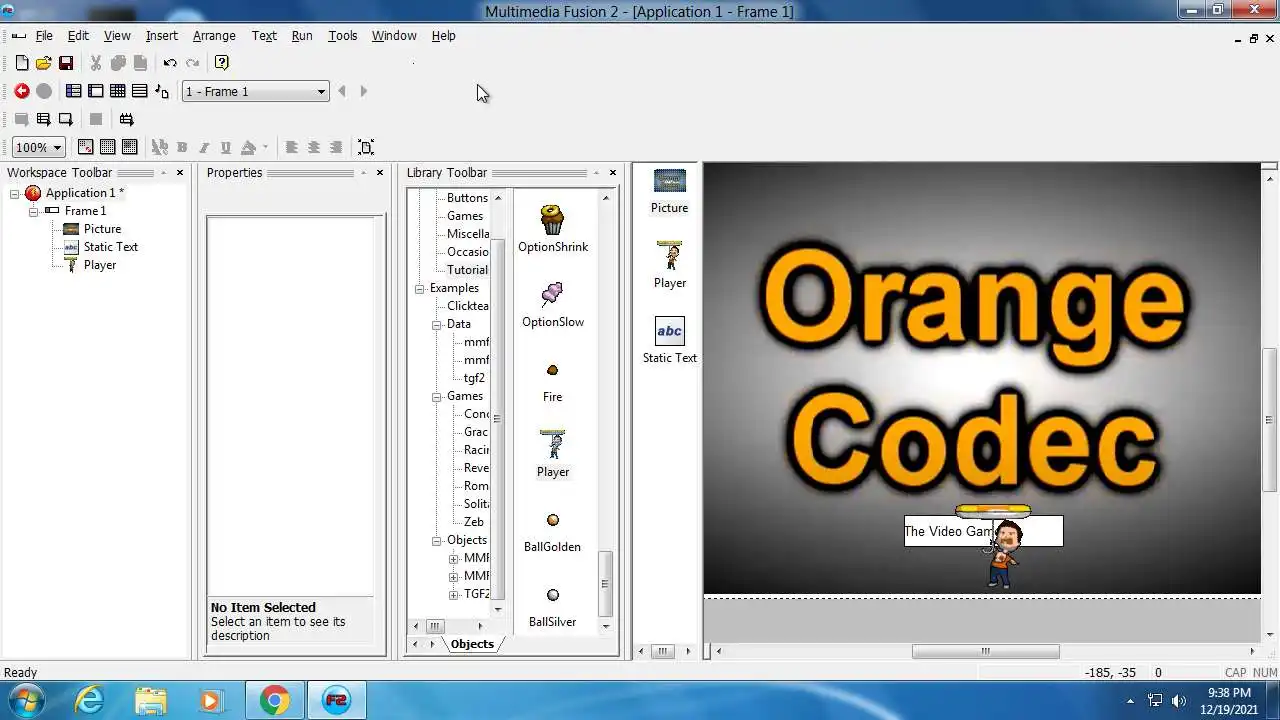This screenshot has height=720, width=1280.
Task: Click library tree vertical scrollbar thumb
Action: tap(497, 418)
